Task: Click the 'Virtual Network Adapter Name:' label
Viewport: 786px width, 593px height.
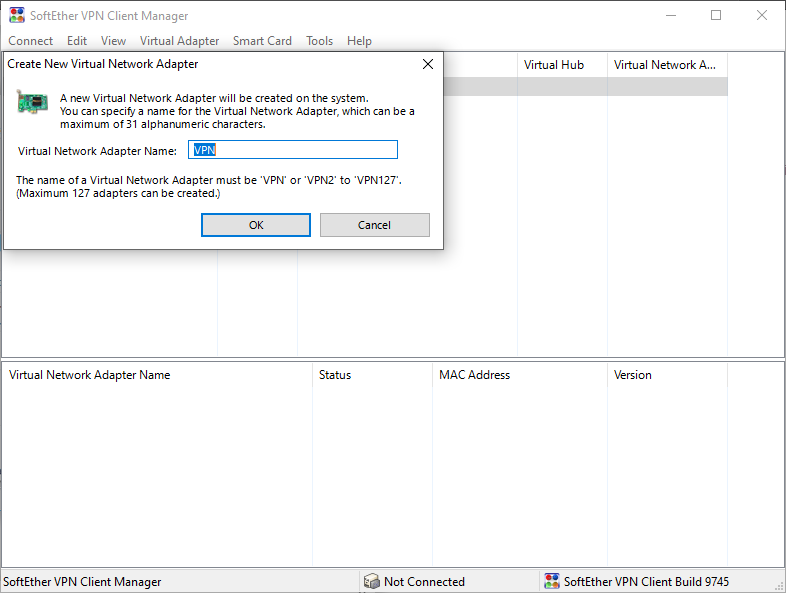Action: point(97,151)
